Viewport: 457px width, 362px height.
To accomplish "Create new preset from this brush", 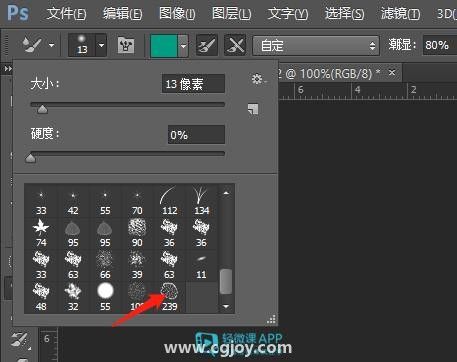I will pos(253,109).
